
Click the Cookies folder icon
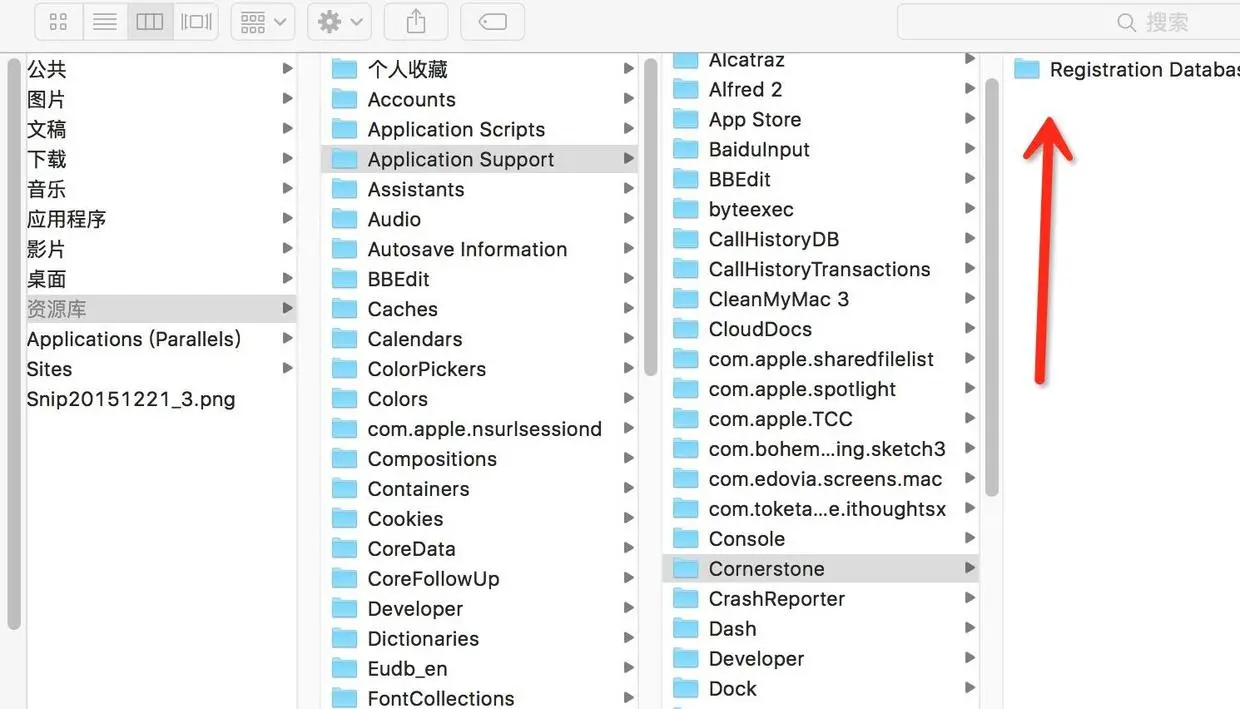tap(344, 519)
